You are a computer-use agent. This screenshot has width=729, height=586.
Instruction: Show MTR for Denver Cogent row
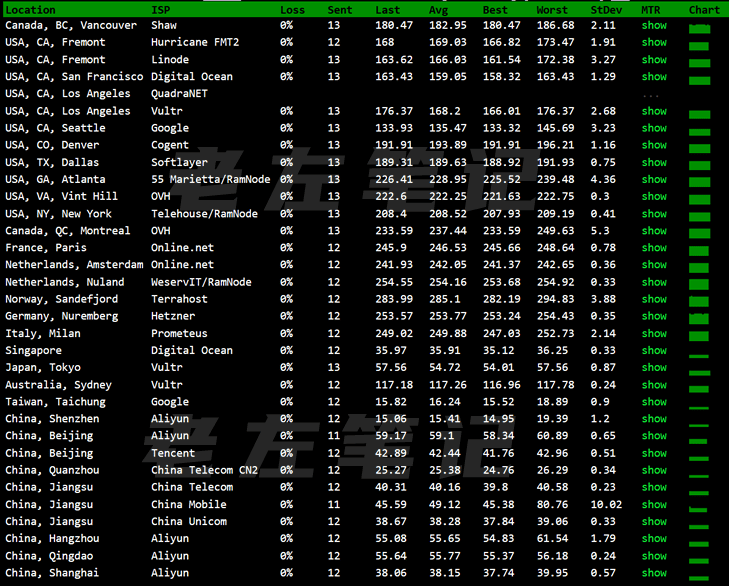(x=654, y=145)
